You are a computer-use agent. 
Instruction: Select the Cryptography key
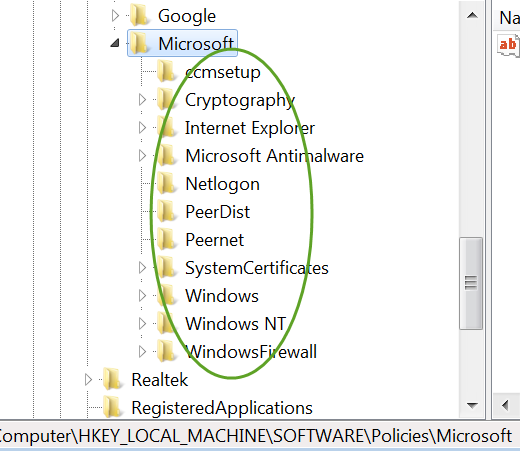(240, 100)
